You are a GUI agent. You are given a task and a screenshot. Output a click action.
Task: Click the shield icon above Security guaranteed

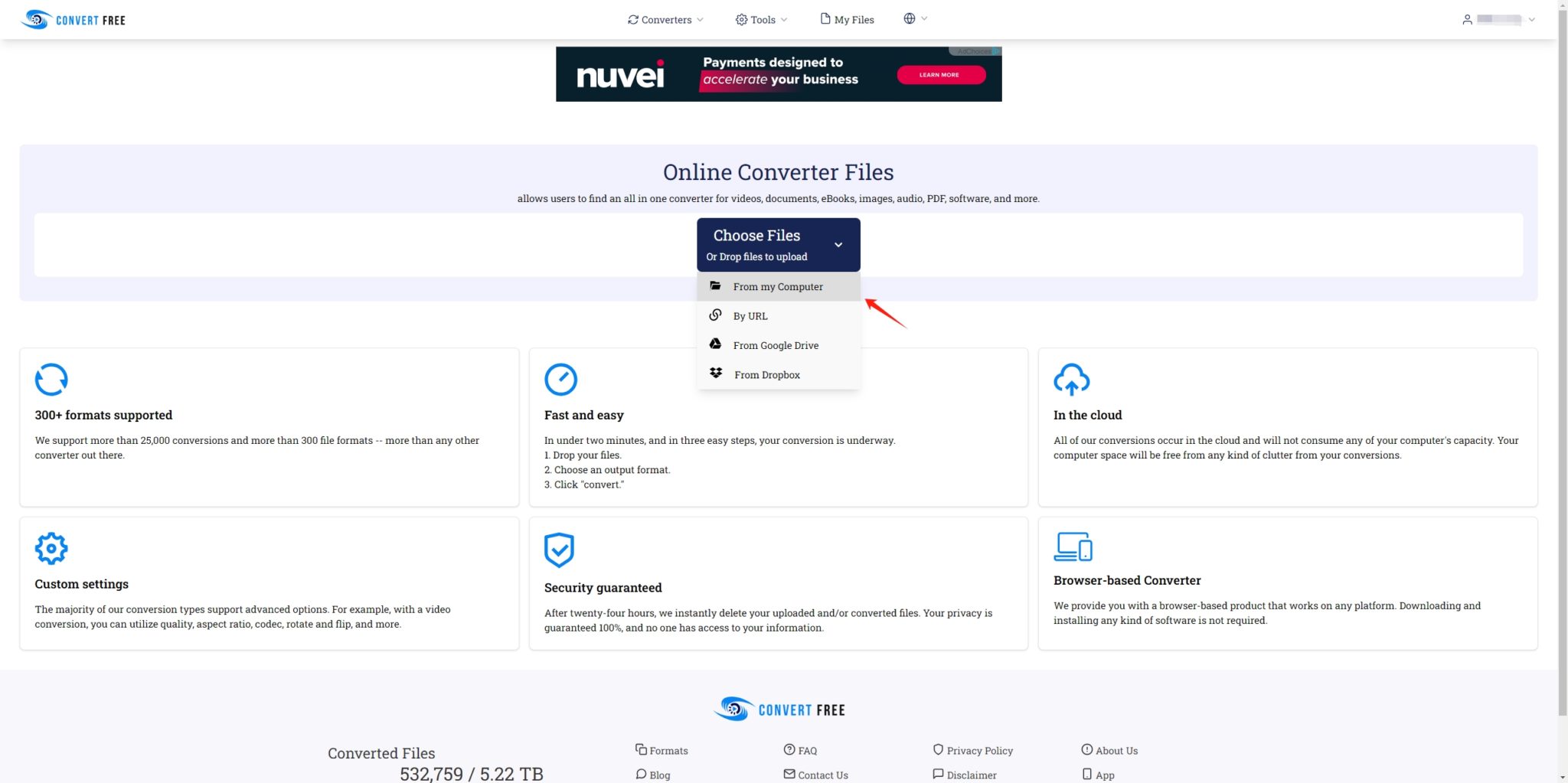pyautogui.click(x=560, y=550)
